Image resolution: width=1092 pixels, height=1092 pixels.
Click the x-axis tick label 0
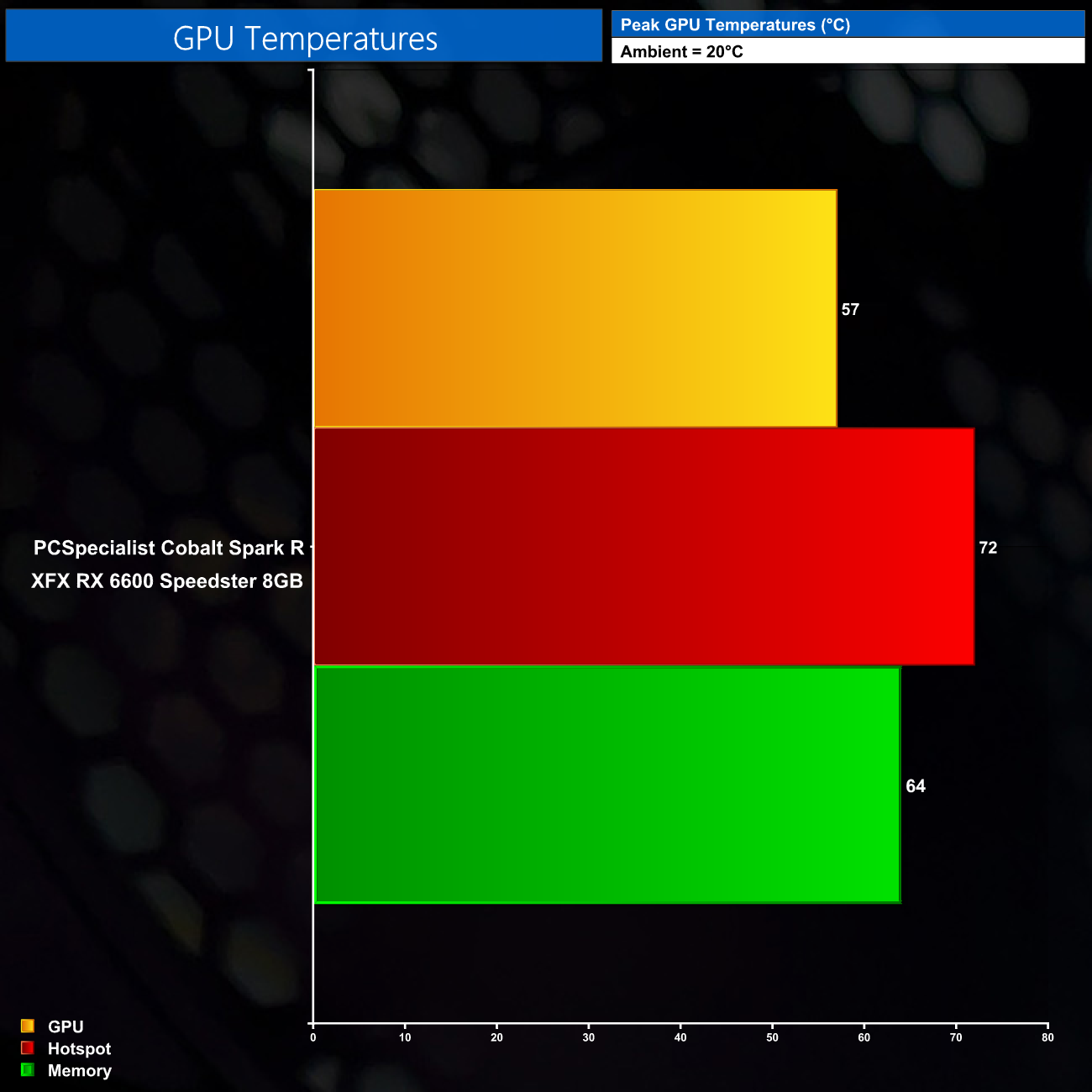[x=313, y=1037]
